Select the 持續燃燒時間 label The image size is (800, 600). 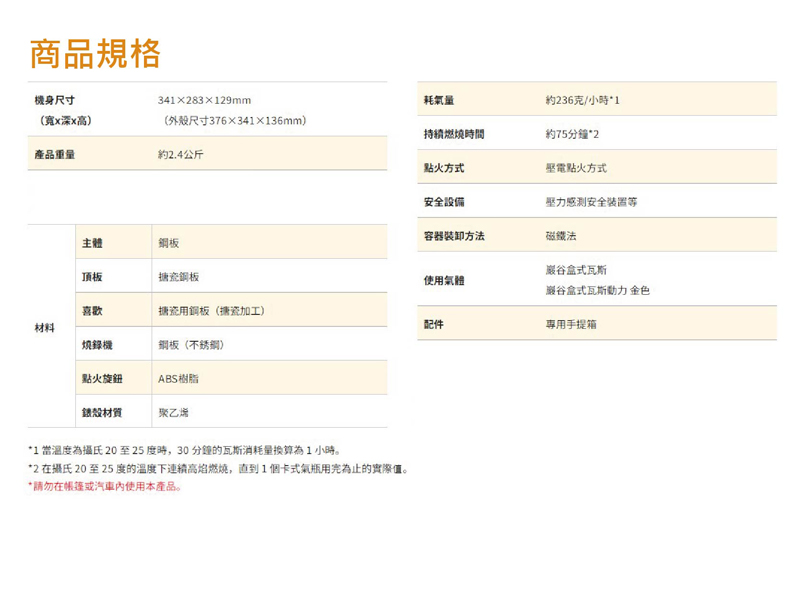pos(454,134)
